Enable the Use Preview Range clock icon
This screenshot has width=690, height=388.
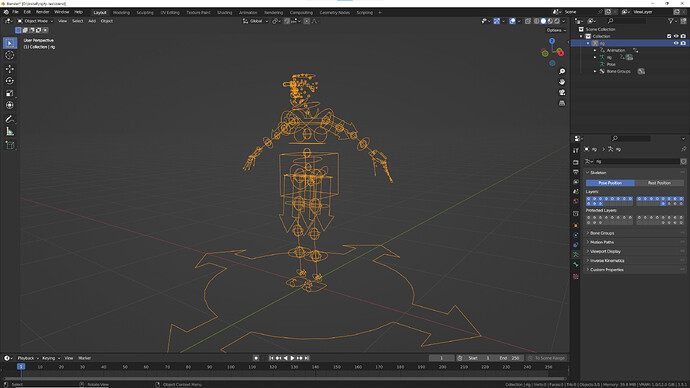[459, 358]
